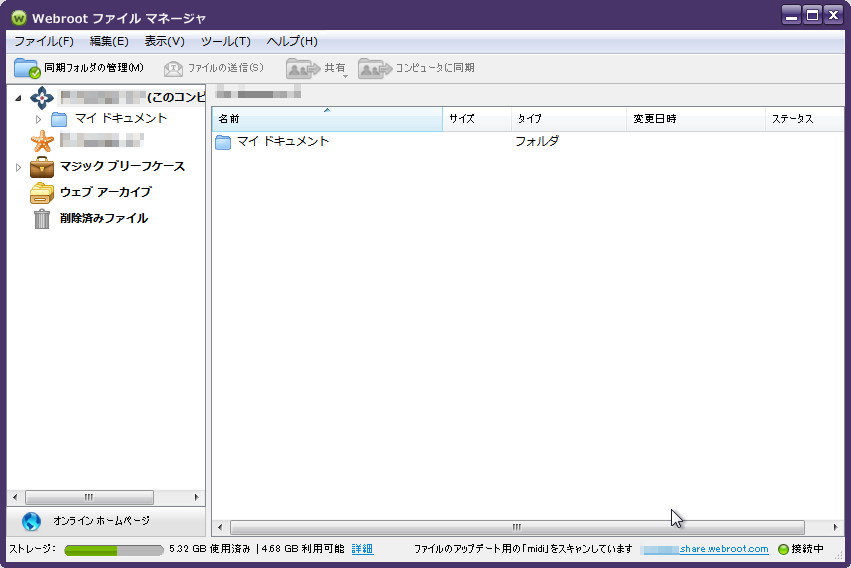Open the share.webroot.com link
The width and height of the screenshot is (851, 568).
[x=724, y=549]
